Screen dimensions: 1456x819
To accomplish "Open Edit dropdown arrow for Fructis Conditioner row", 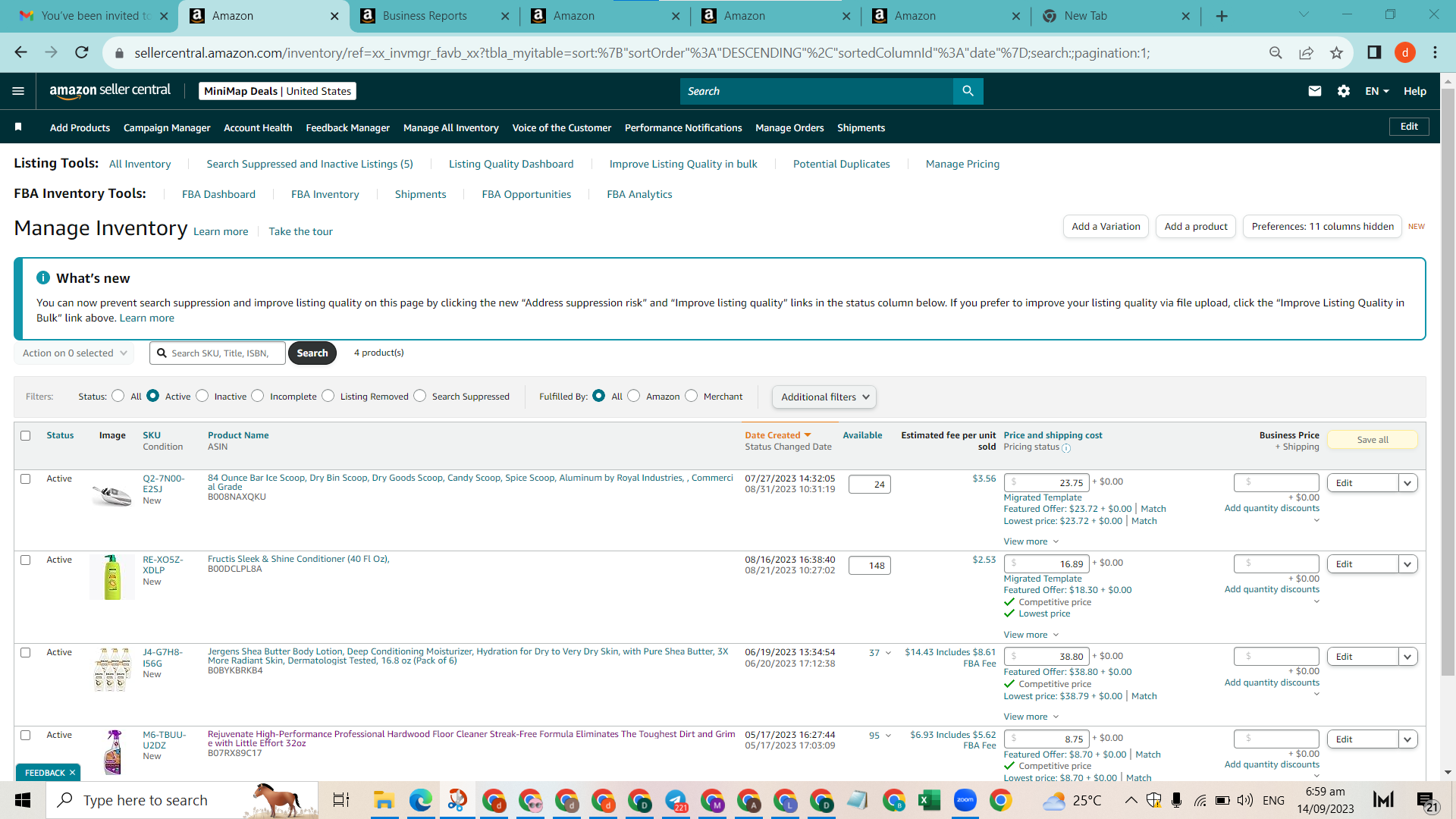I will [x=1408, y=564].
